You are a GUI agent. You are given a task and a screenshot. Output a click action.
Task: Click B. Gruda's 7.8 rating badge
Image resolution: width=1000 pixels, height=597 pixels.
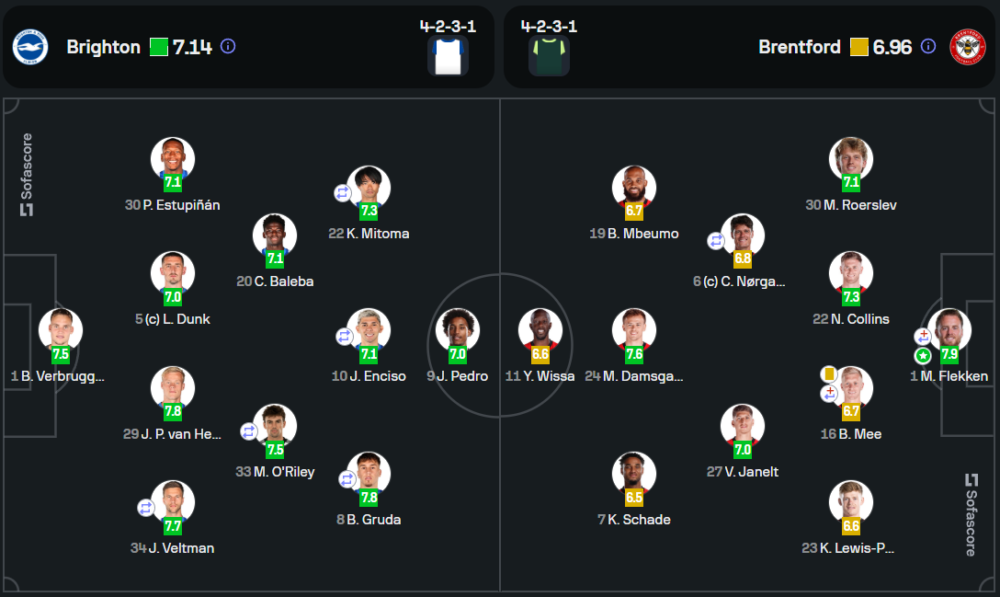pos(368,497)
